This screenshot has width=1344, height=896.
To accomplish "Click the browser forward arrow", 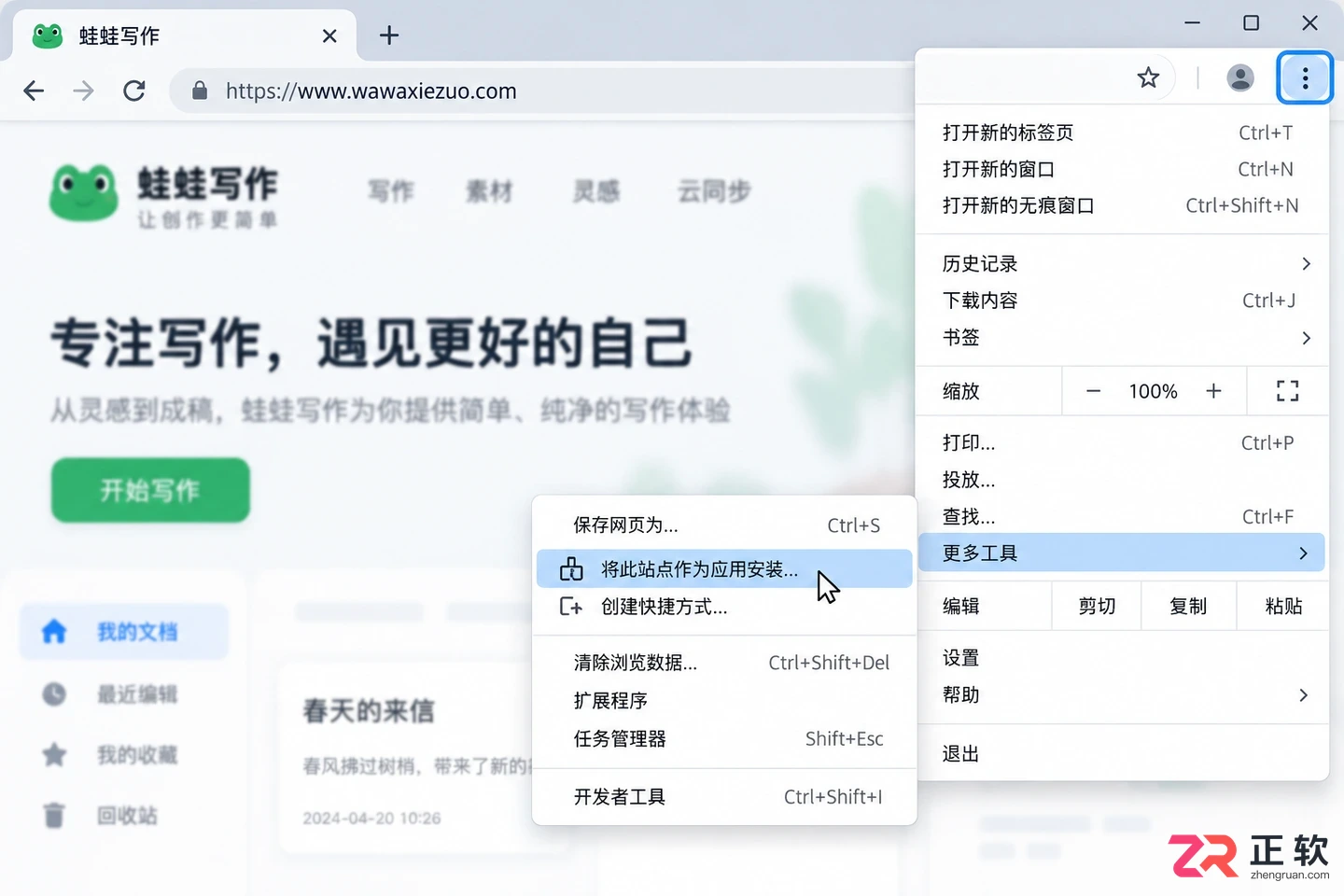I will [83, 91].
